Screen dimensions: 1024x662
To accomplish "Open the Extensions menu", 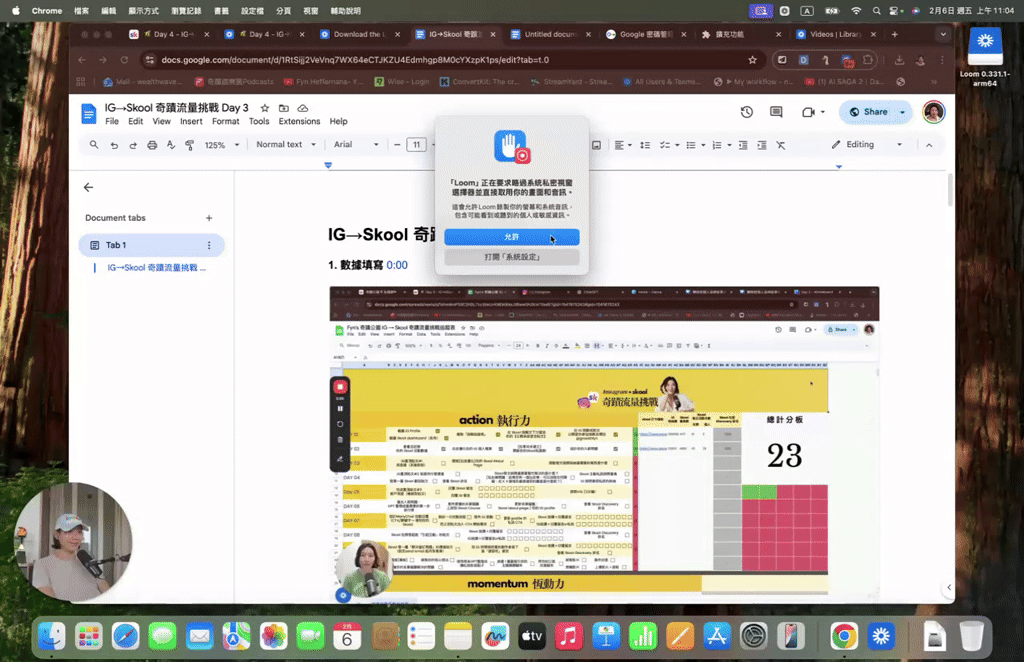I will [x=299, y=121].
